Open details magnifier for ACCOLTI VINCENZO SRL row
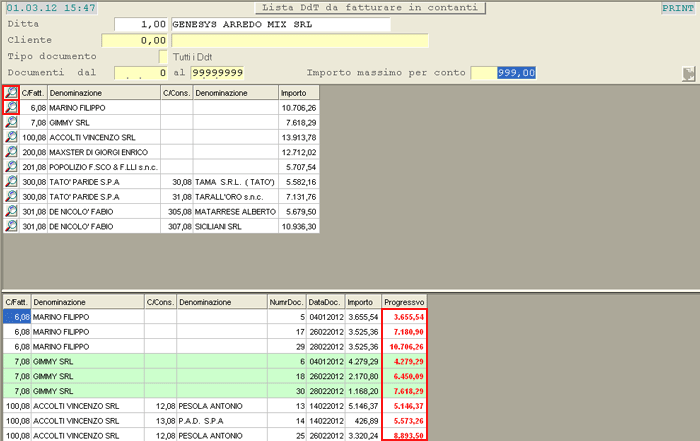This screenshot has height=441, width=700. click(11, 137)
